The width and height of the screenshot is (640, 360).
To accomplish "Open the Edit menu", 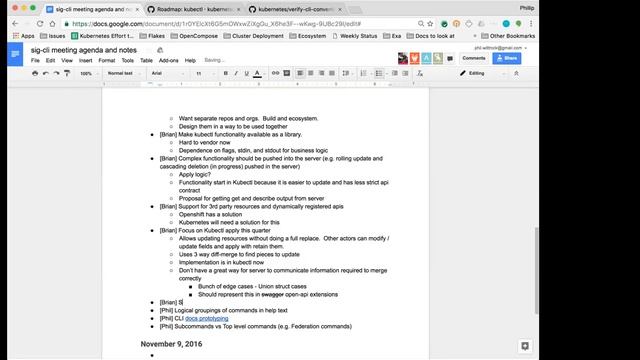I will tap(50, 60).
